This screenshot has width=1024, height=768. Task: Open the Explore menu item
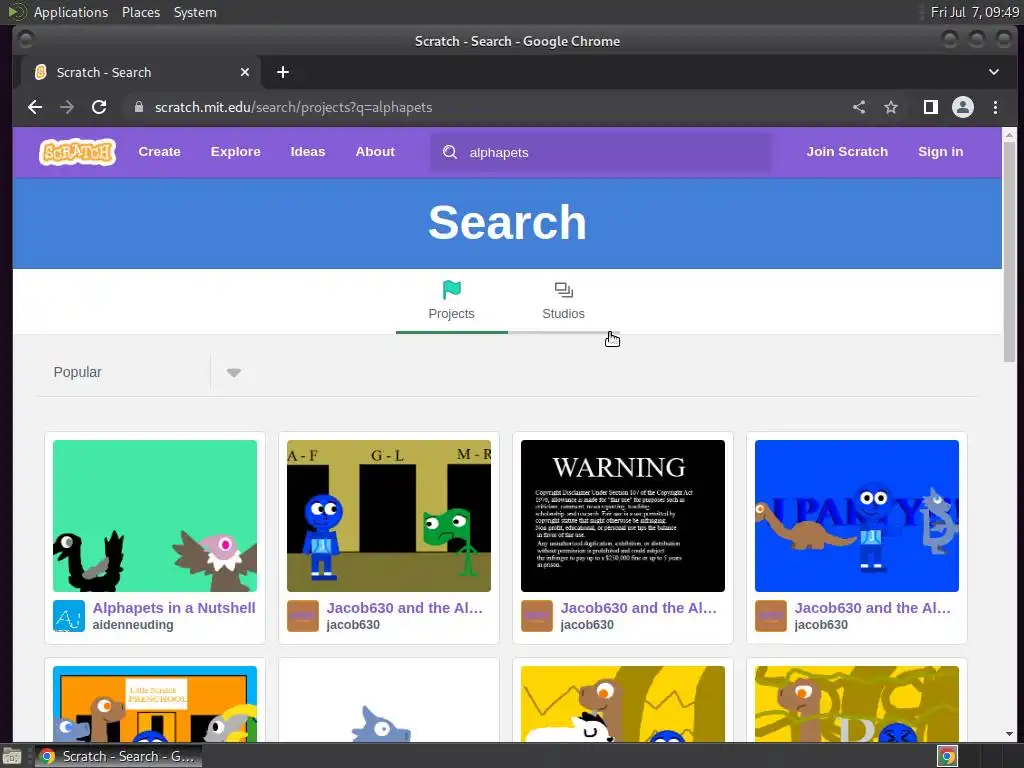point(235,152)
